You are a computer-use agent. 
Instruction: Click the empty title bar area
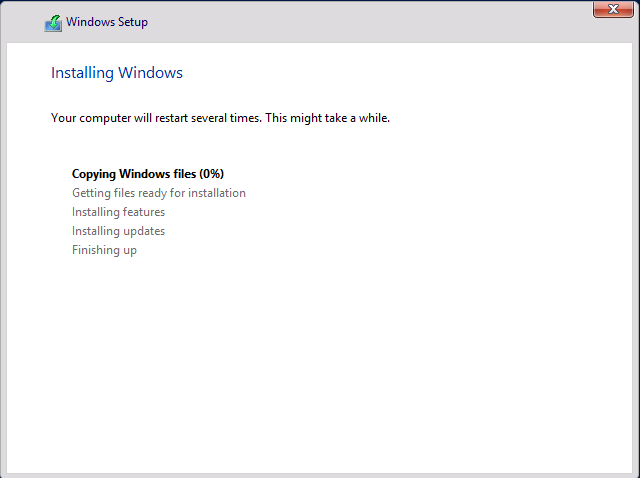[x=380, y=22]
